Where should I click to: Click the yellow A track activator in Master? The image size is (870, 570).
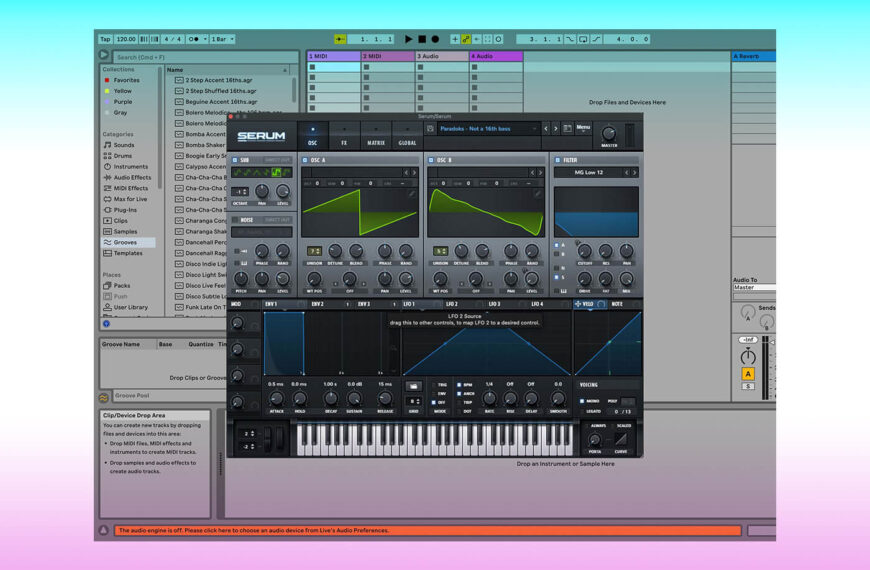coord(748,374)
